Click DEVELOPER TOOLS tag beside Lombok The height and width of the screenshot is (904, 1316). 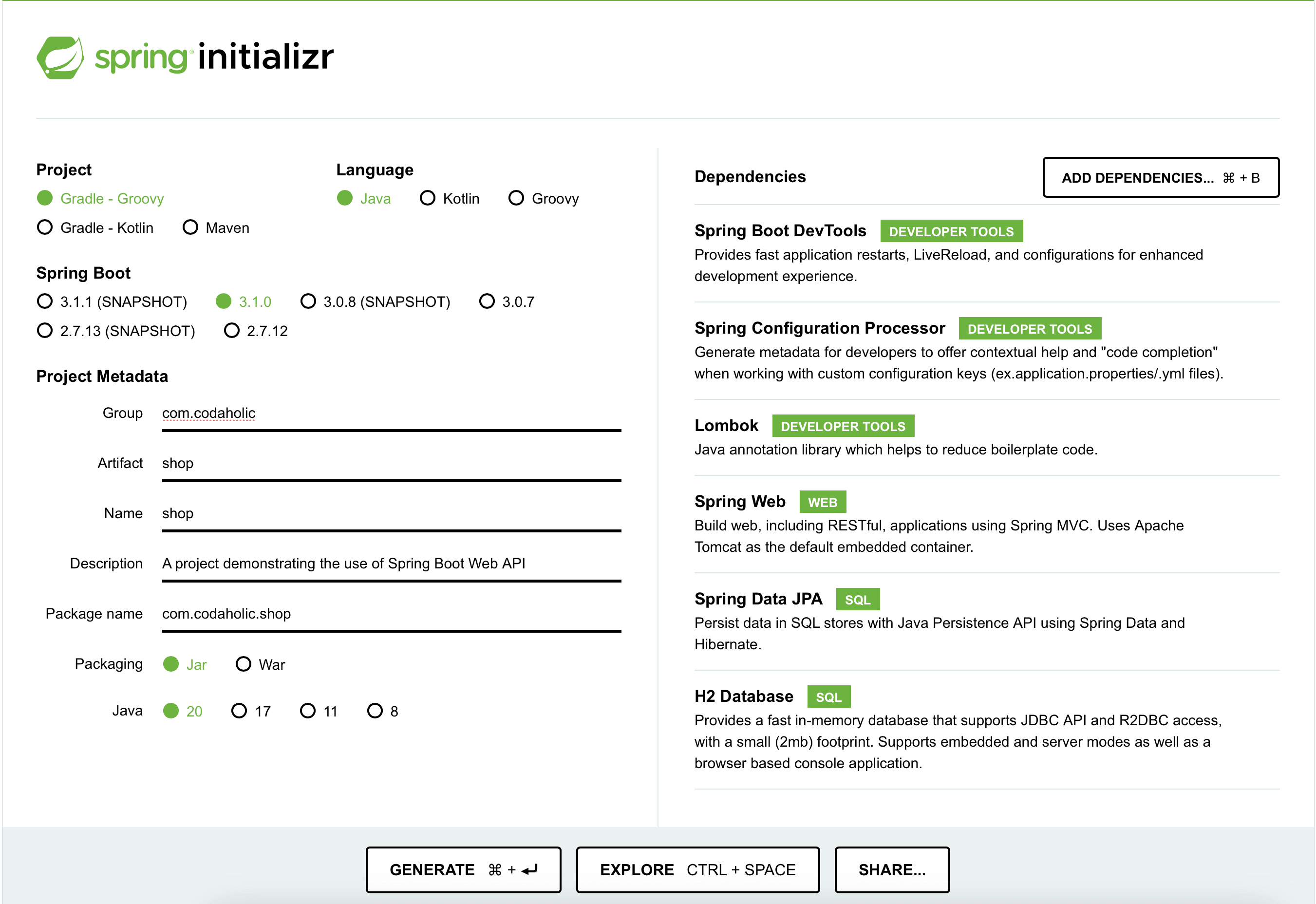click(843, 427)
